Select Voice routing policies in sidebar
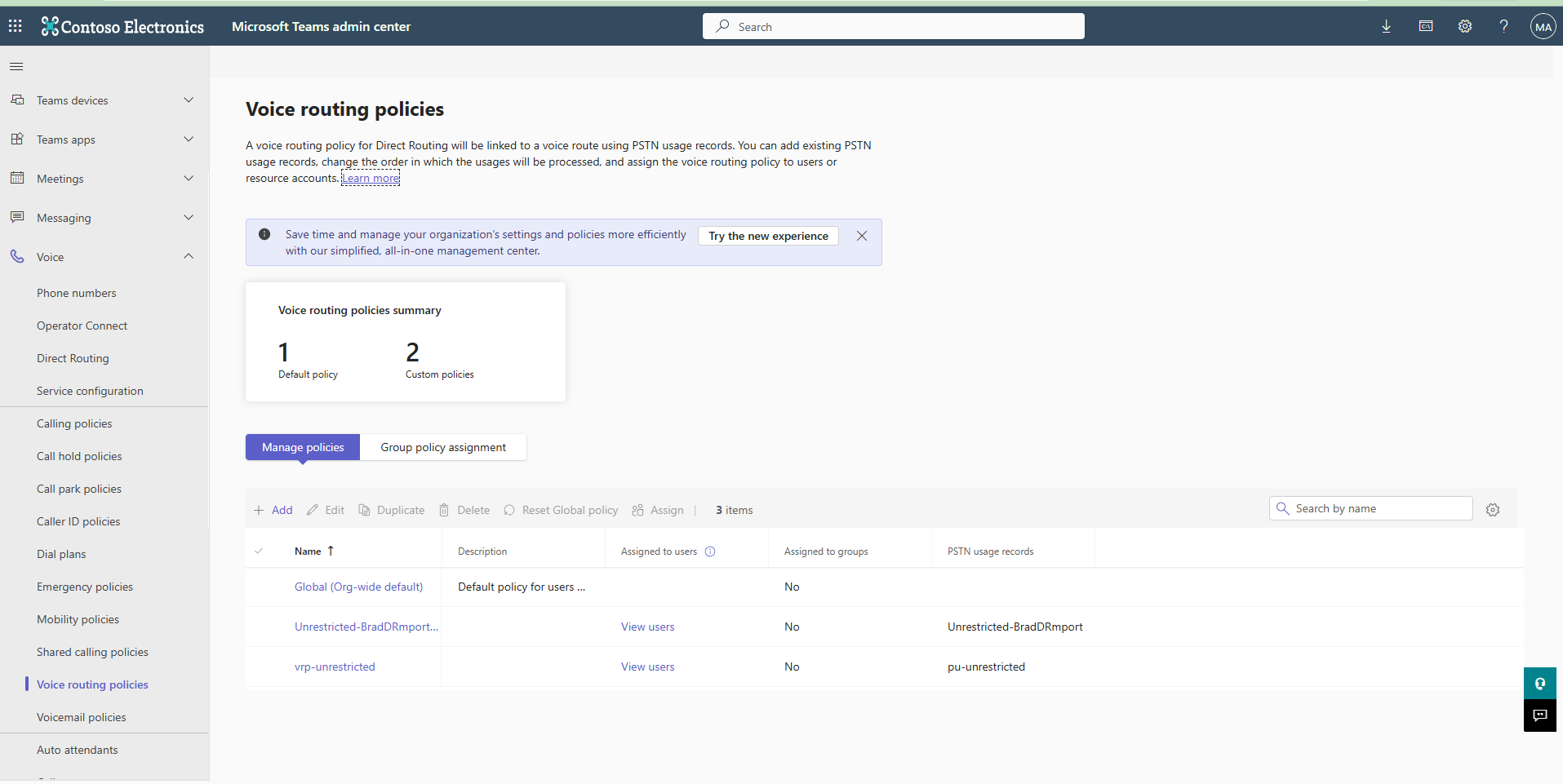Screen dimensions: 1563x784 click(x=92, y=684)
